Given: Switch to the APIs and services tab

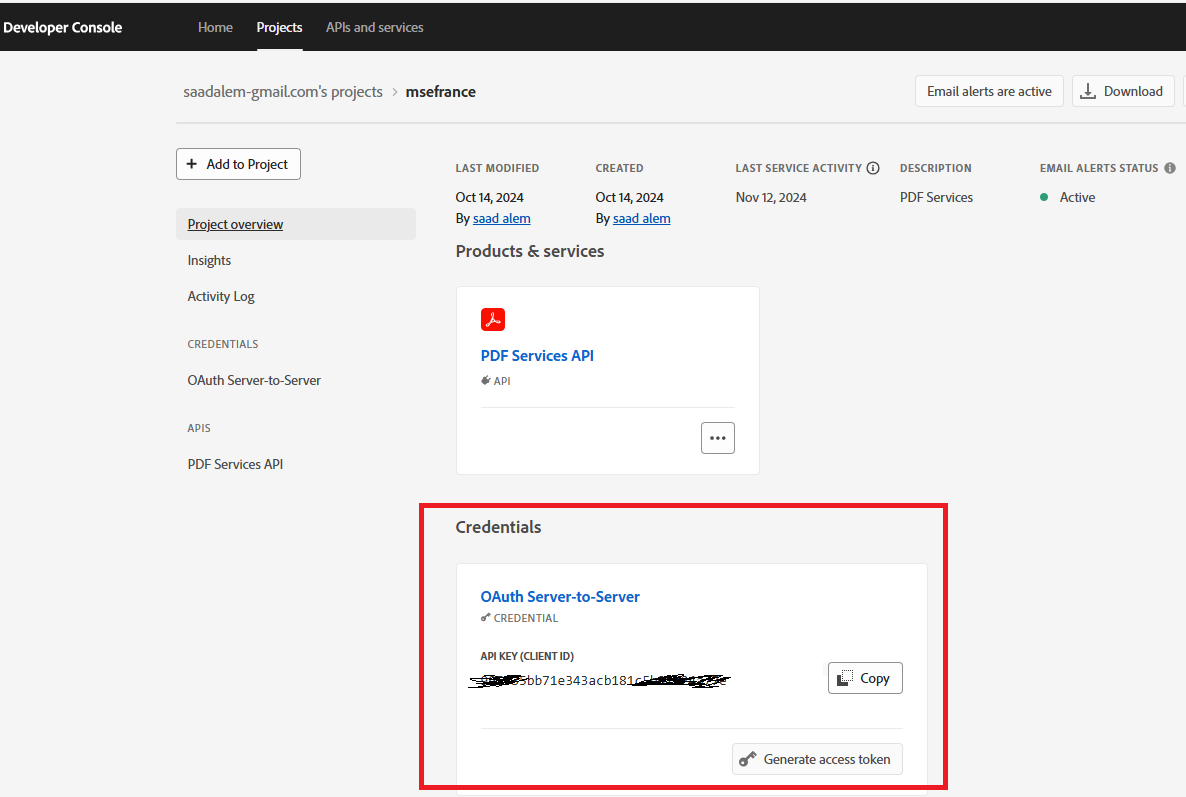Looking at the screenshot, I should click(374, 27).
